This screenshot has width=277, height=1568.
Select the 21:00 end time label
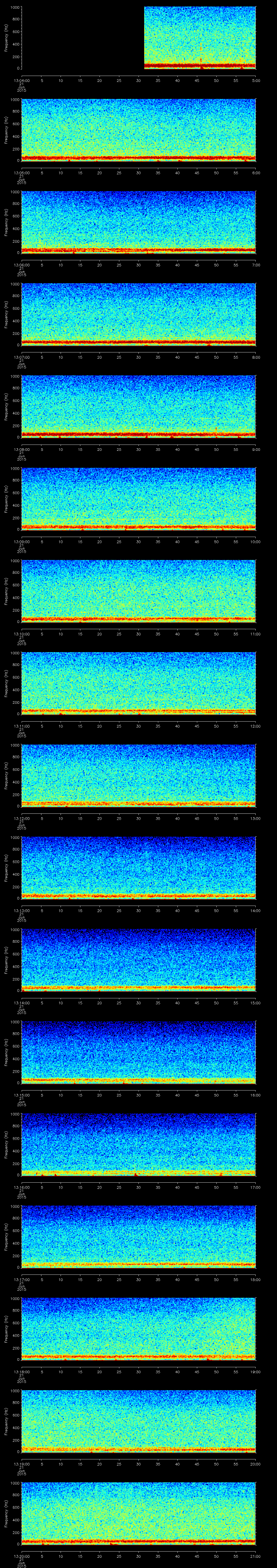click(x=256, y=1556)
